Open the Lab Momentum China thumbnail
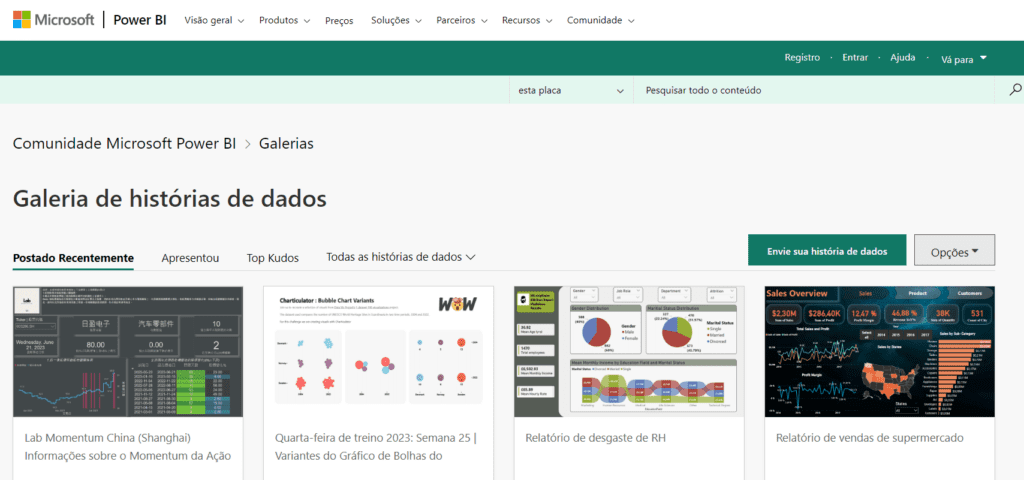The image size is (1024, 480). [x=128, y=351]
